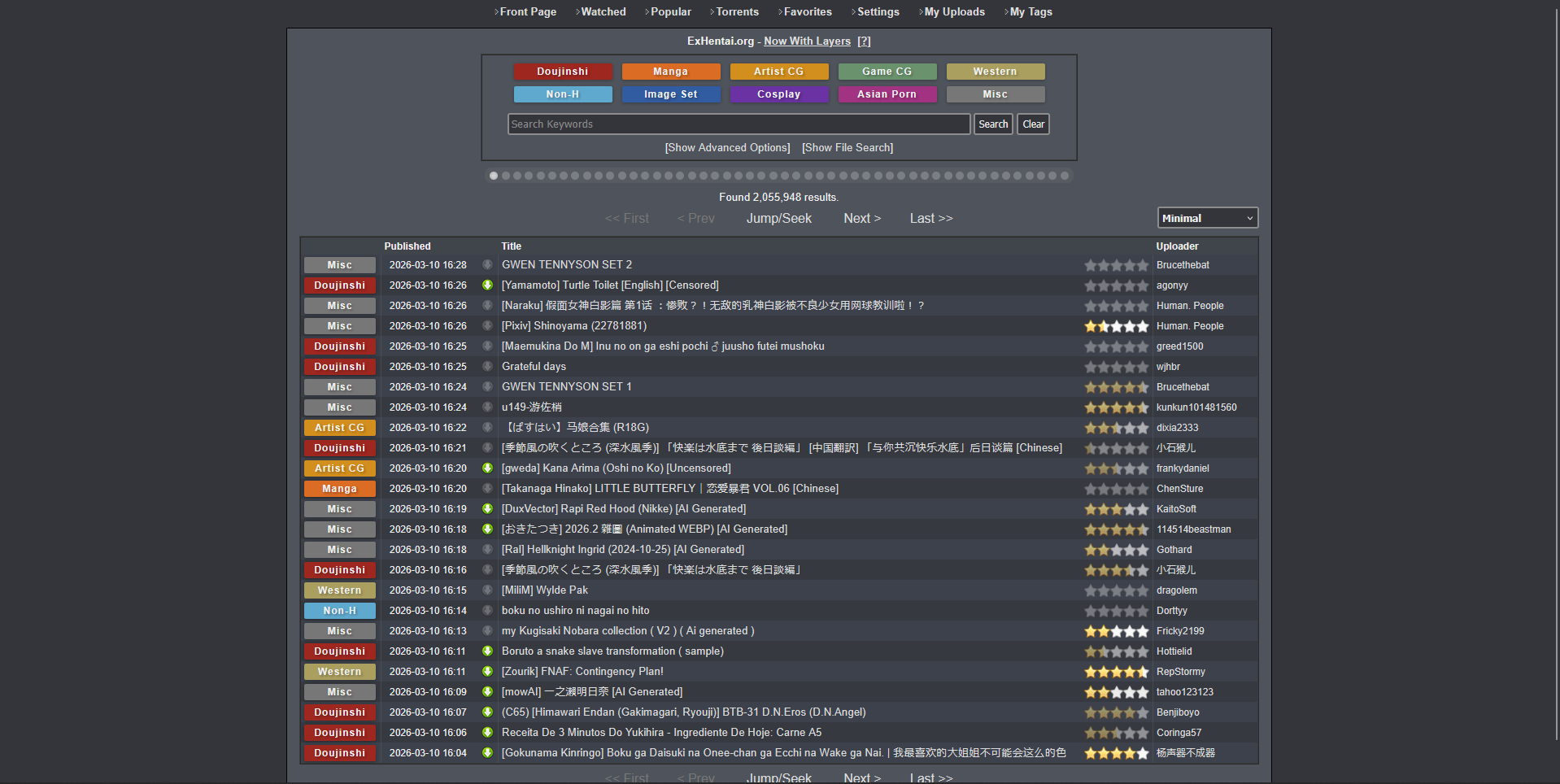The image size is (1560, 784).
Task: Go to the top Next > page link
Action: point(862,219)
